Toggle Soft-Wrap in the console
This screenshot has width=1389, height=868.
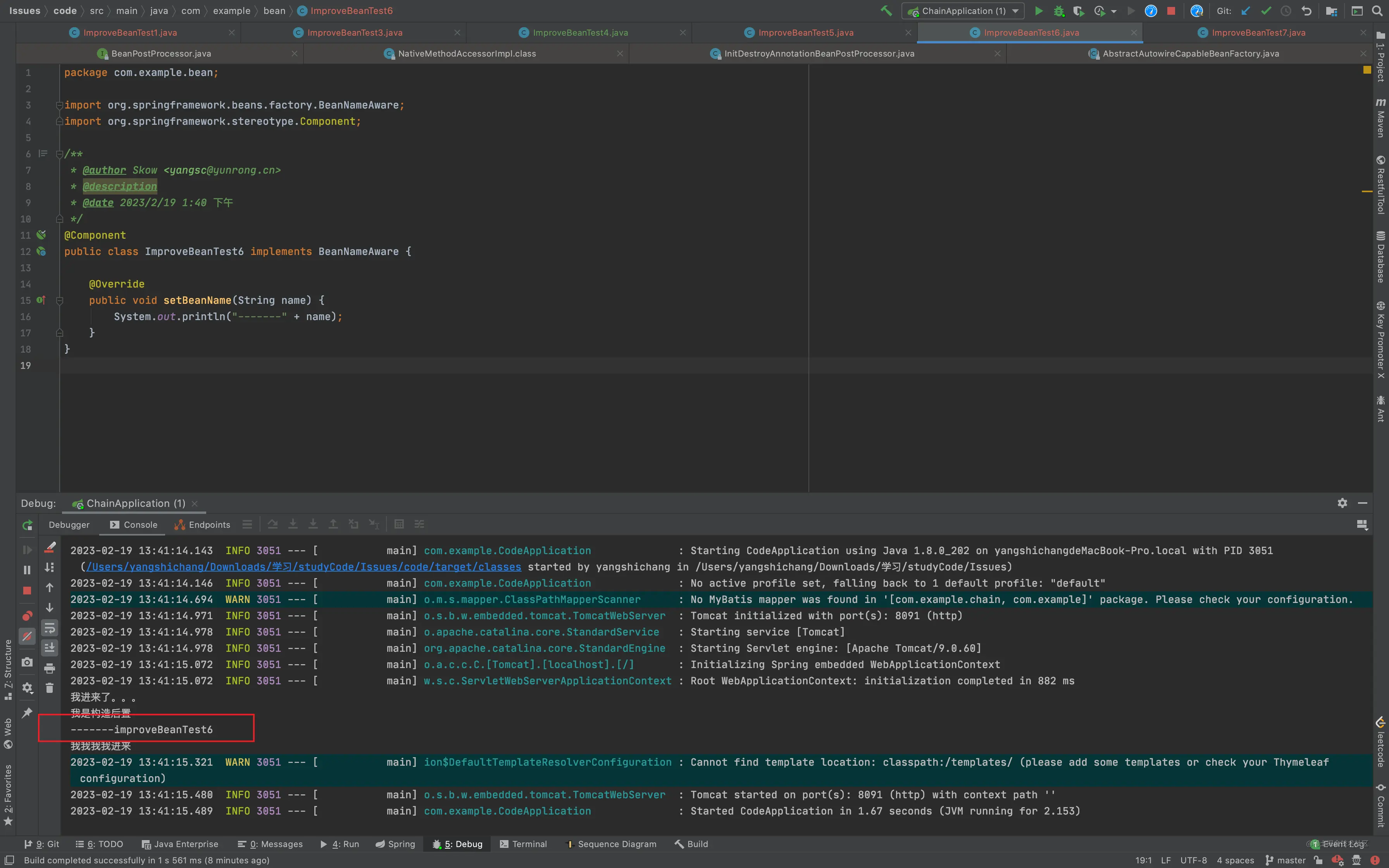pyautogui.click(x=50, y=628)
